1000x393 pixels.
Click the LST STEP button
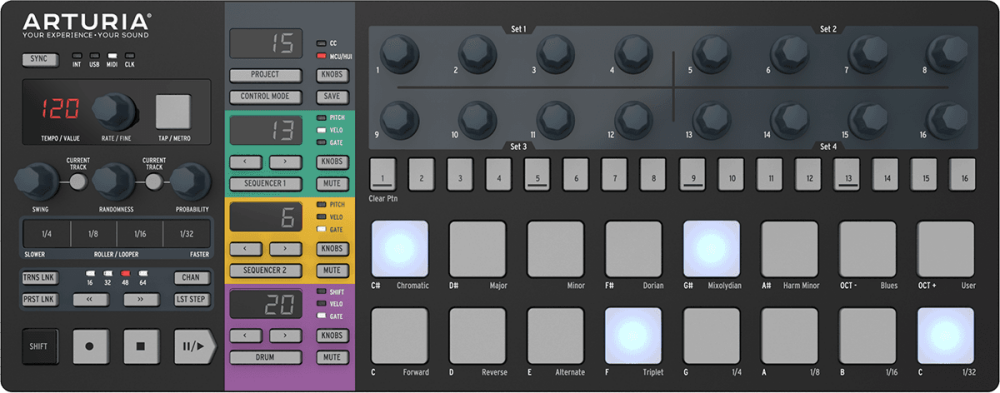click(x=192, y=299)
